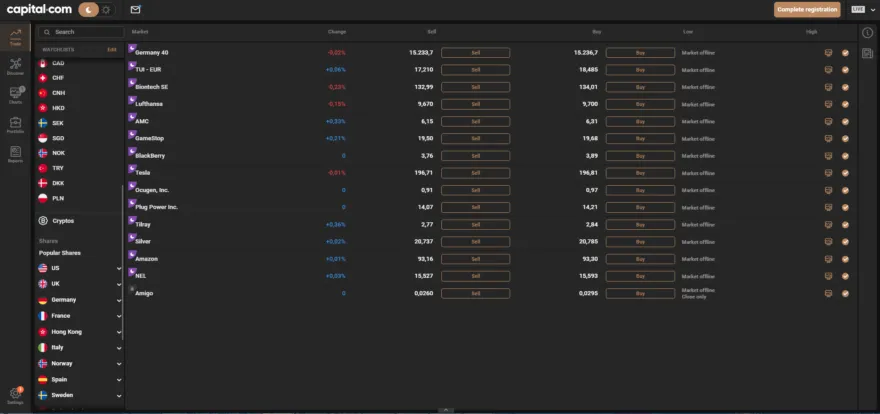The image size is (880, 414).
Task: Focus the market Search field
Action: [x=80, y=32]
